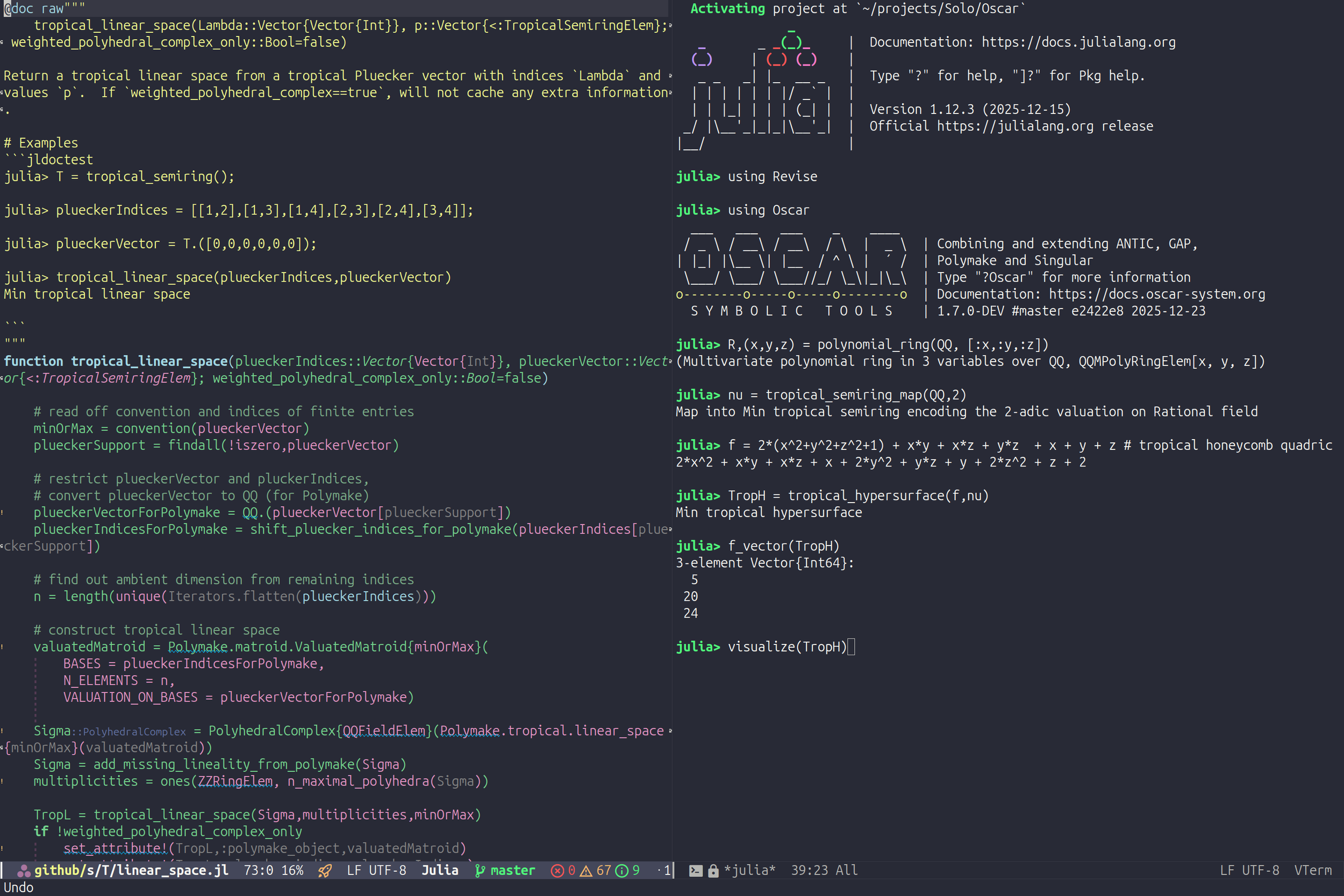Click the red error cross icon in modeline
This screenshot has width=1344, height=896.
click(x=557, y=870)
